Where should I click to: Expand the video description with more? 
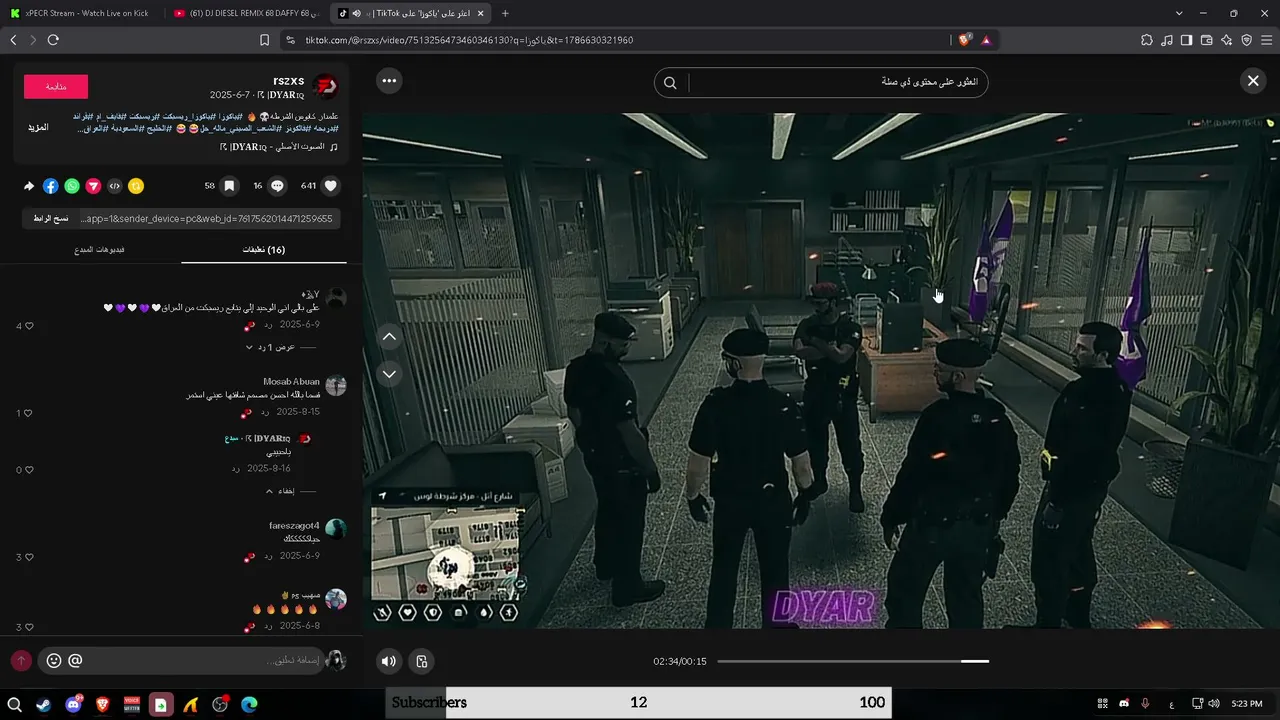click(38, 128)
